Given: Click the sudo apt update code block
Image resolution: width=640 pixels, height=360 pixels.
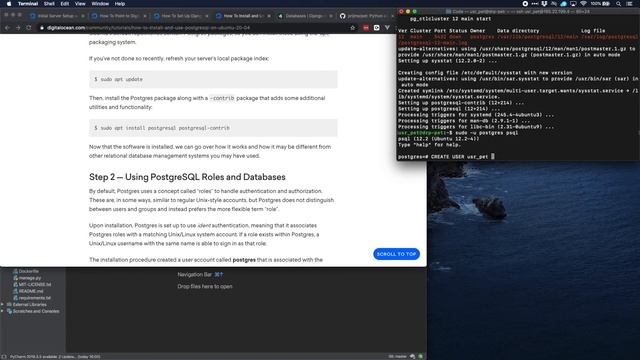Looking at the screenshot, I should tap(213, 79).
